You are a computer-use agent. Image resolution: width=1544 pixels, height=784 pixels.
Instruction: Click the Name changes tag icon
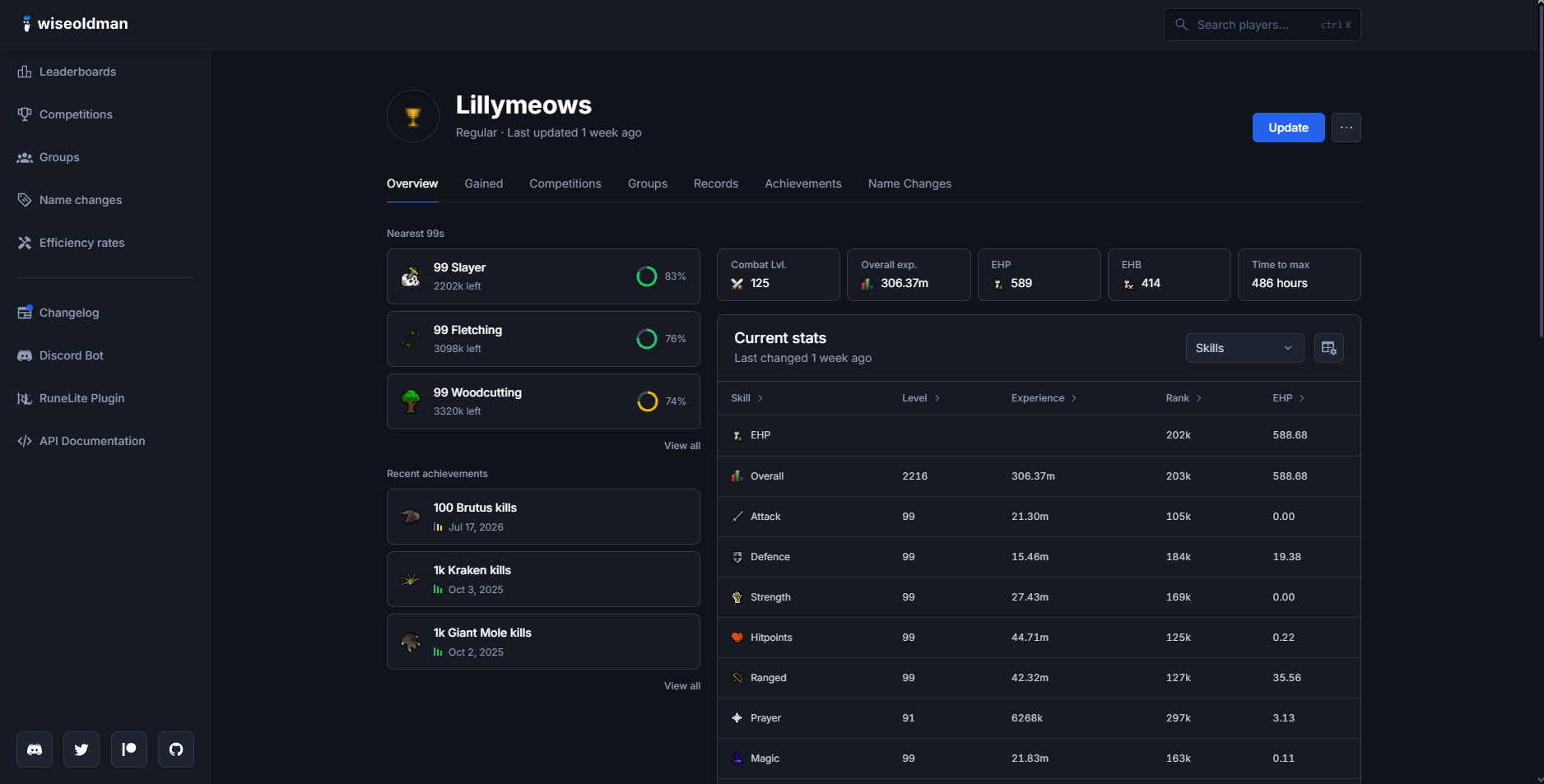25,200
